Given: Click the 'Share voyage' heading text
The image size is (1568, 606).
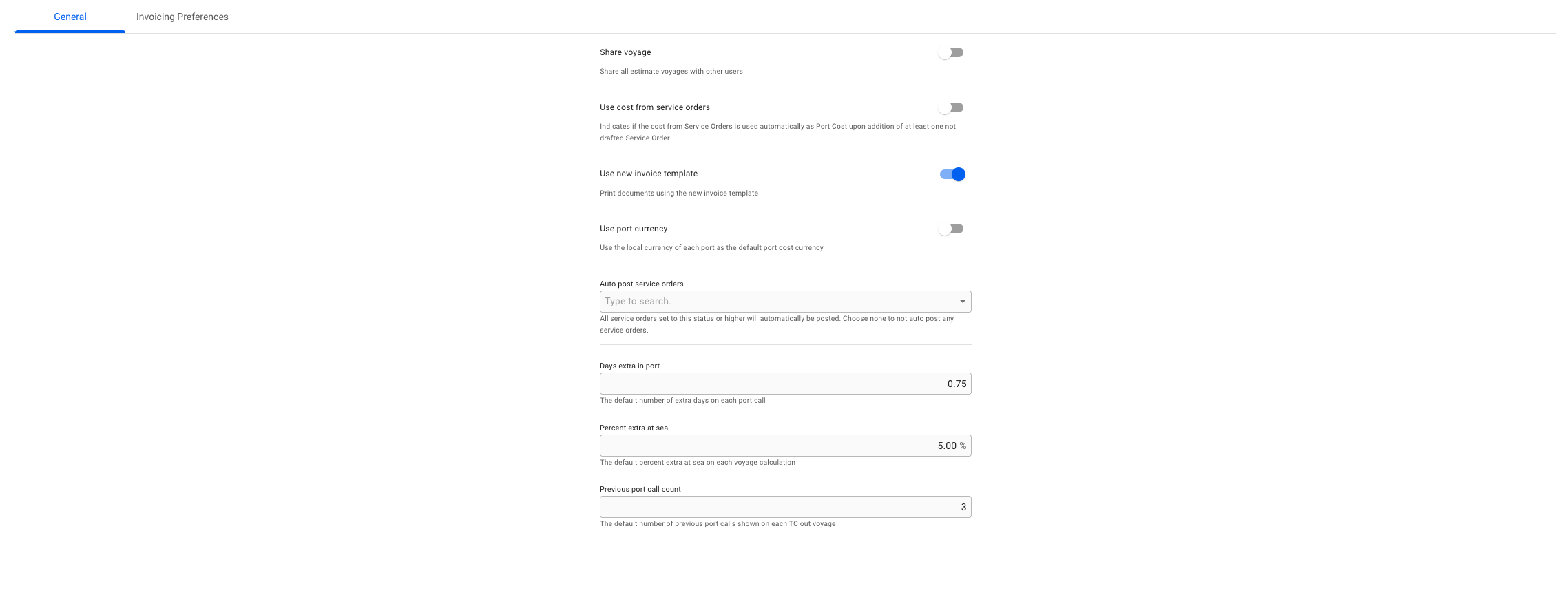Looking at the screenshot, I should 625,52.
